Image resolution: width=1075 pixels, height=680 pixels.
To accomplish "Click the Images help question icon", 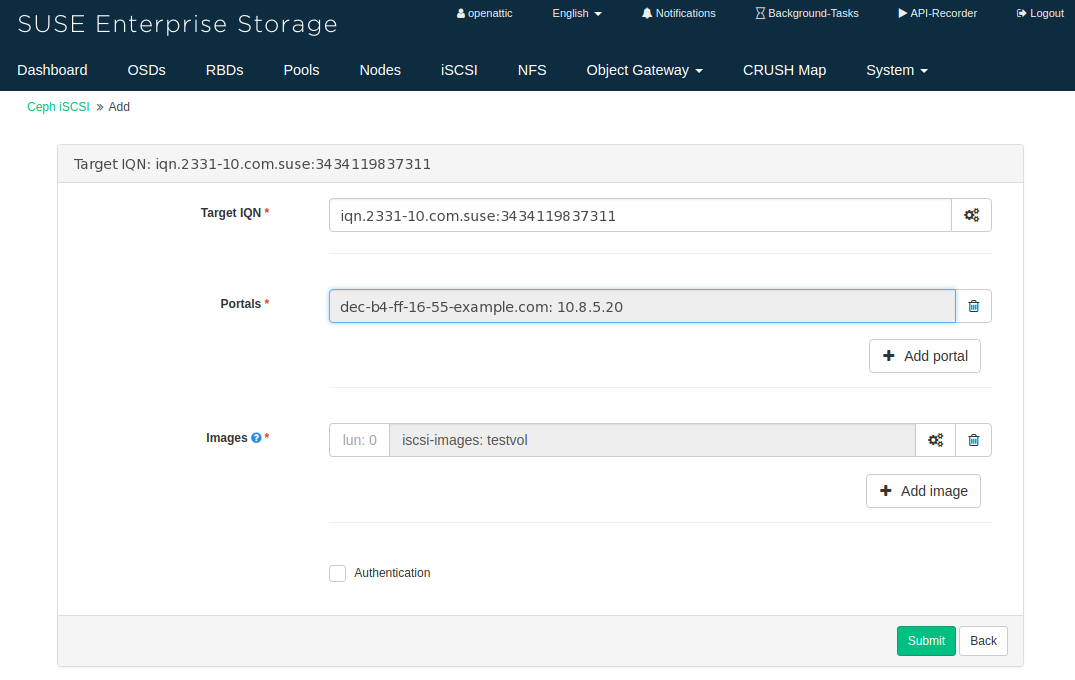I will pos(256,438).
